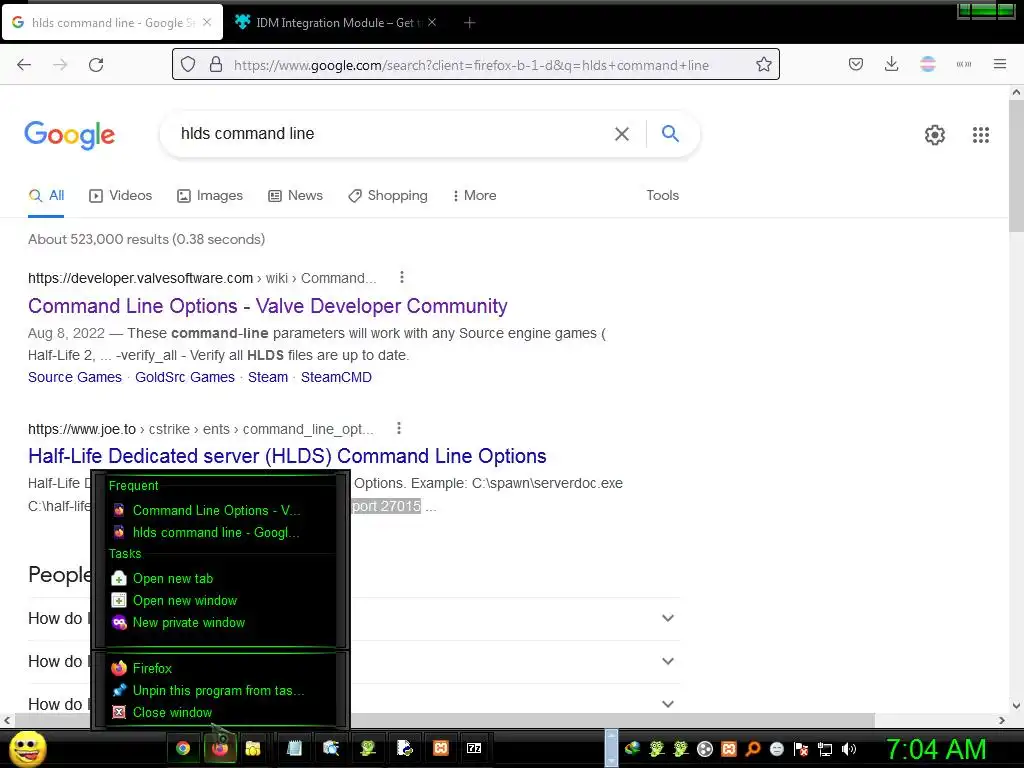Open the smiley-face Start button
The height and width of the screenshot is (768, 1024).
pos(28,748)
